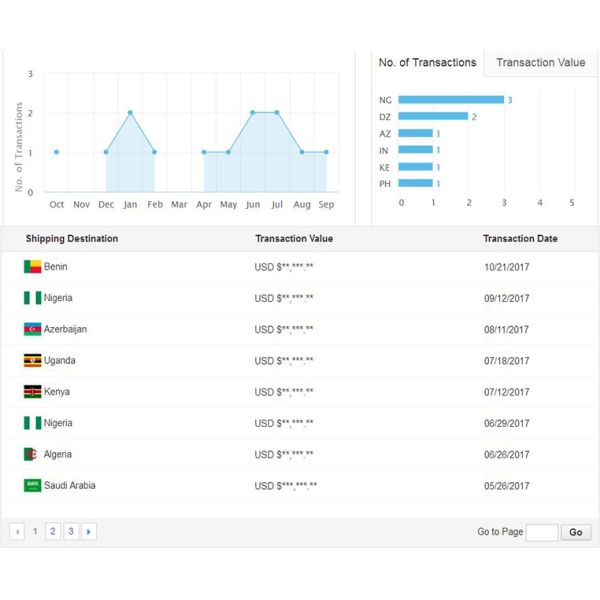Click the Azerbaijan flag icon
Image resolution: width=600 pixels, height=600 pixels.
pos(32,329)
